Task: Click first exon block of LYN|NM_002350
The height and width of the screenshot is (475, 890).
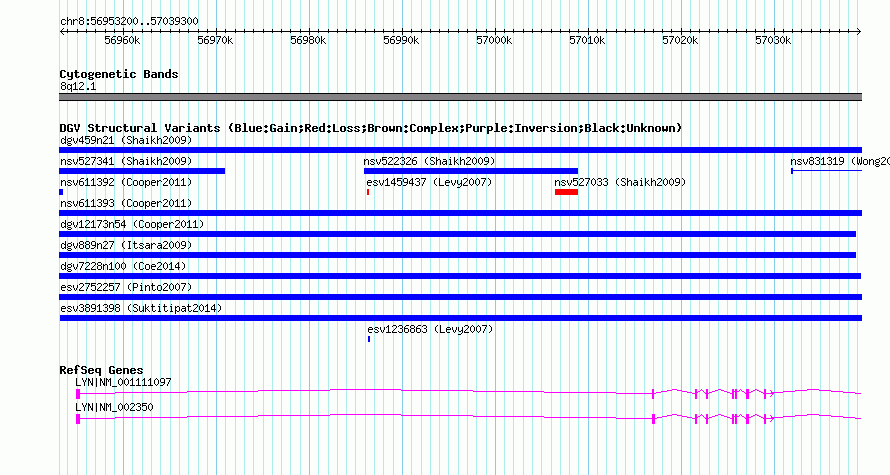Action: [x=78, y=419]
